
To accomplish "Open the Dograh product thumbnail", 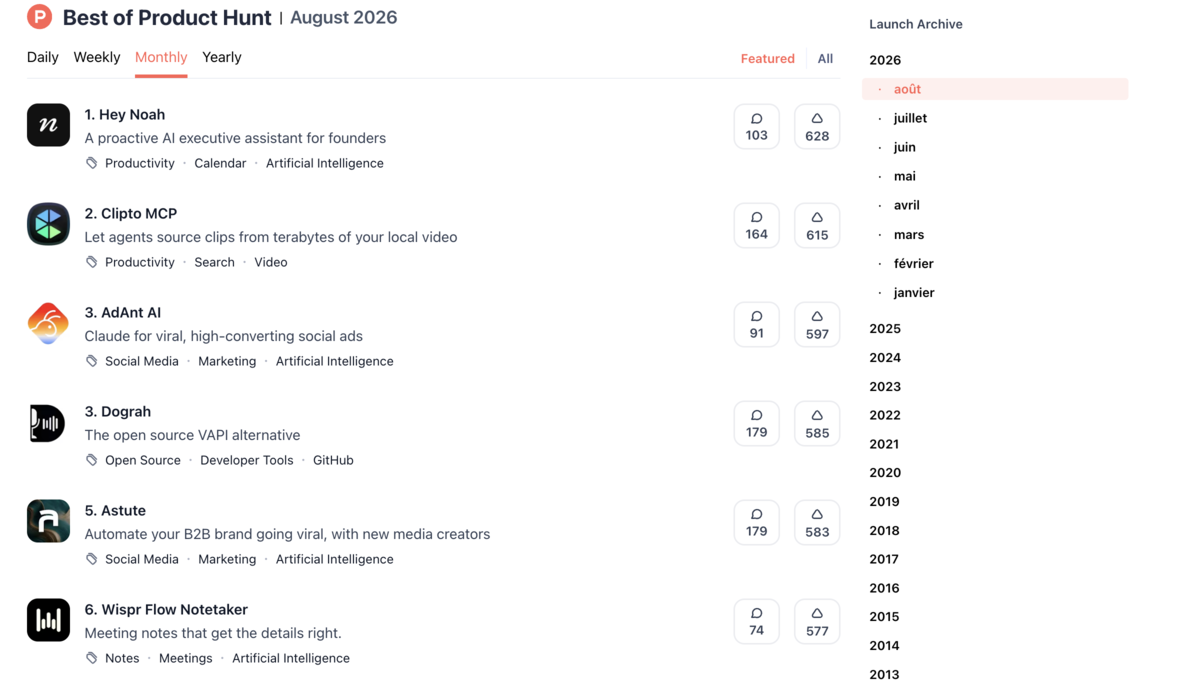I will [x=48, y=422].
